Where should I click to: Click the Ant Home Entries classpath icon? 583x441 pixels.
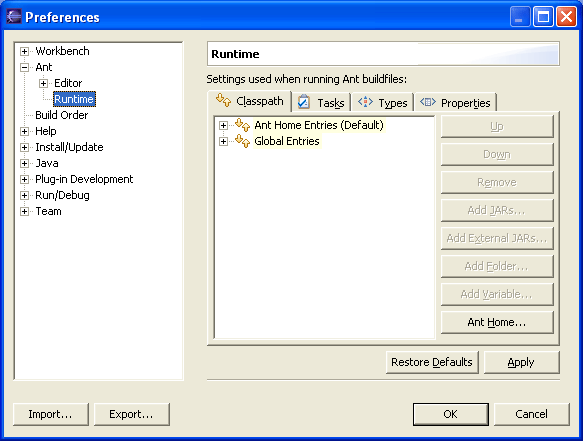[242, 125]
